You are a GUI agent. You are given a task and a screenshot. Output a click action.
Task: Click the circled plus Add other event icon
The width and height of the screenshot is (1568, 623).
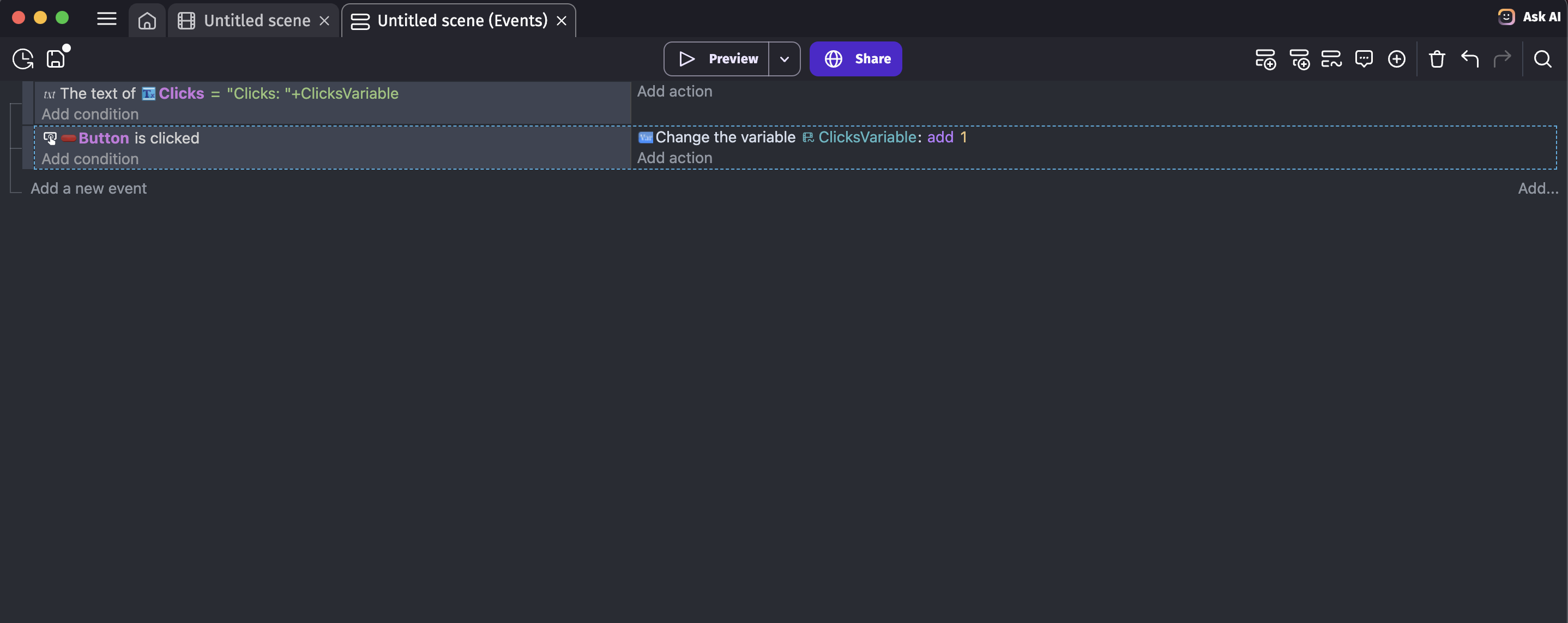[x=1396, y=59]
